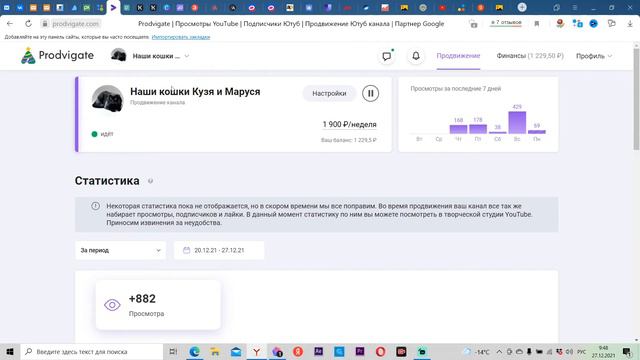Open Opera browser from taskbar
This screenshot has width=640, height=360.
(380, 351)
